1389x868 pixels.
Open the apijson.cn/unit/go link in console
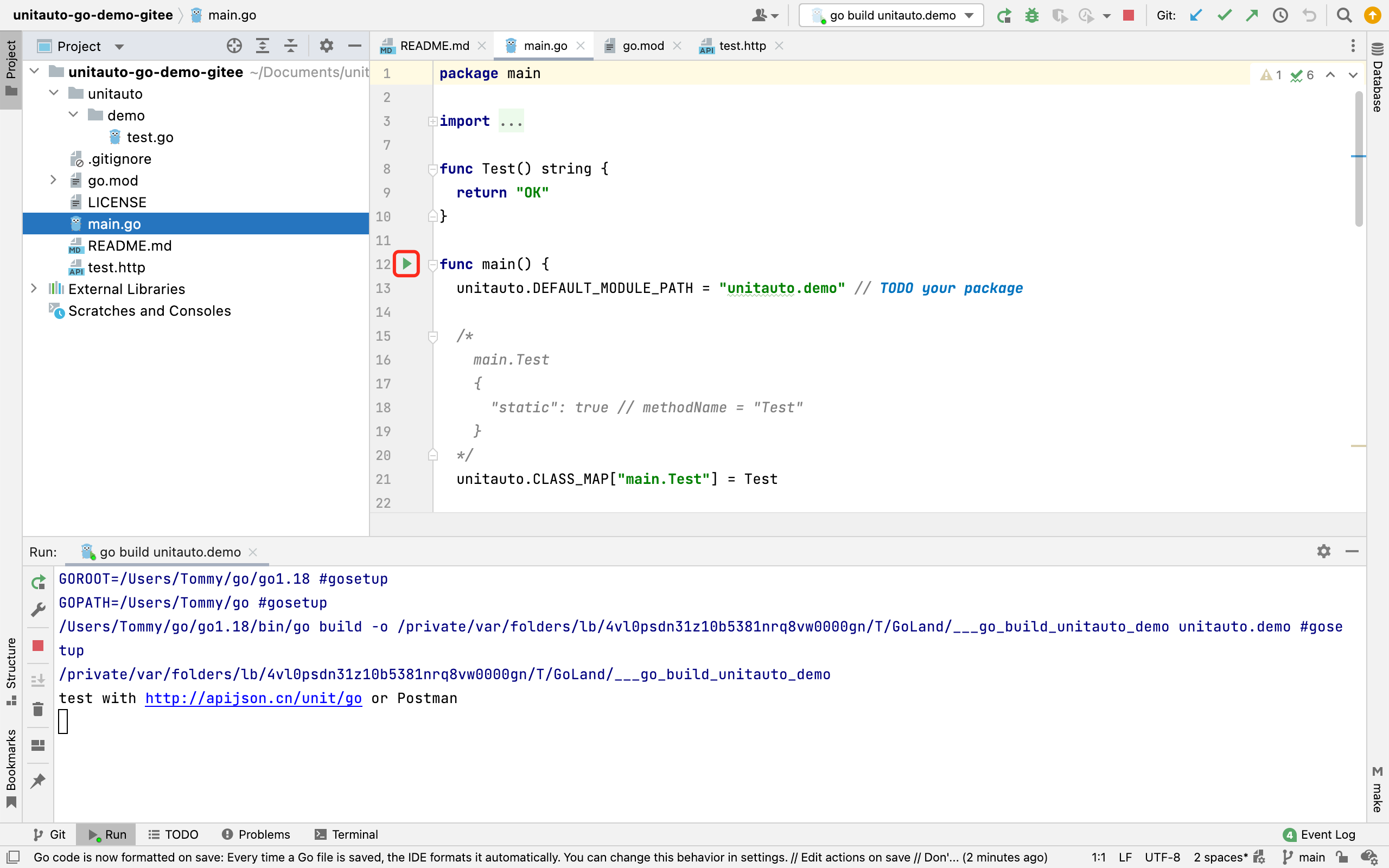pos(253,698)
